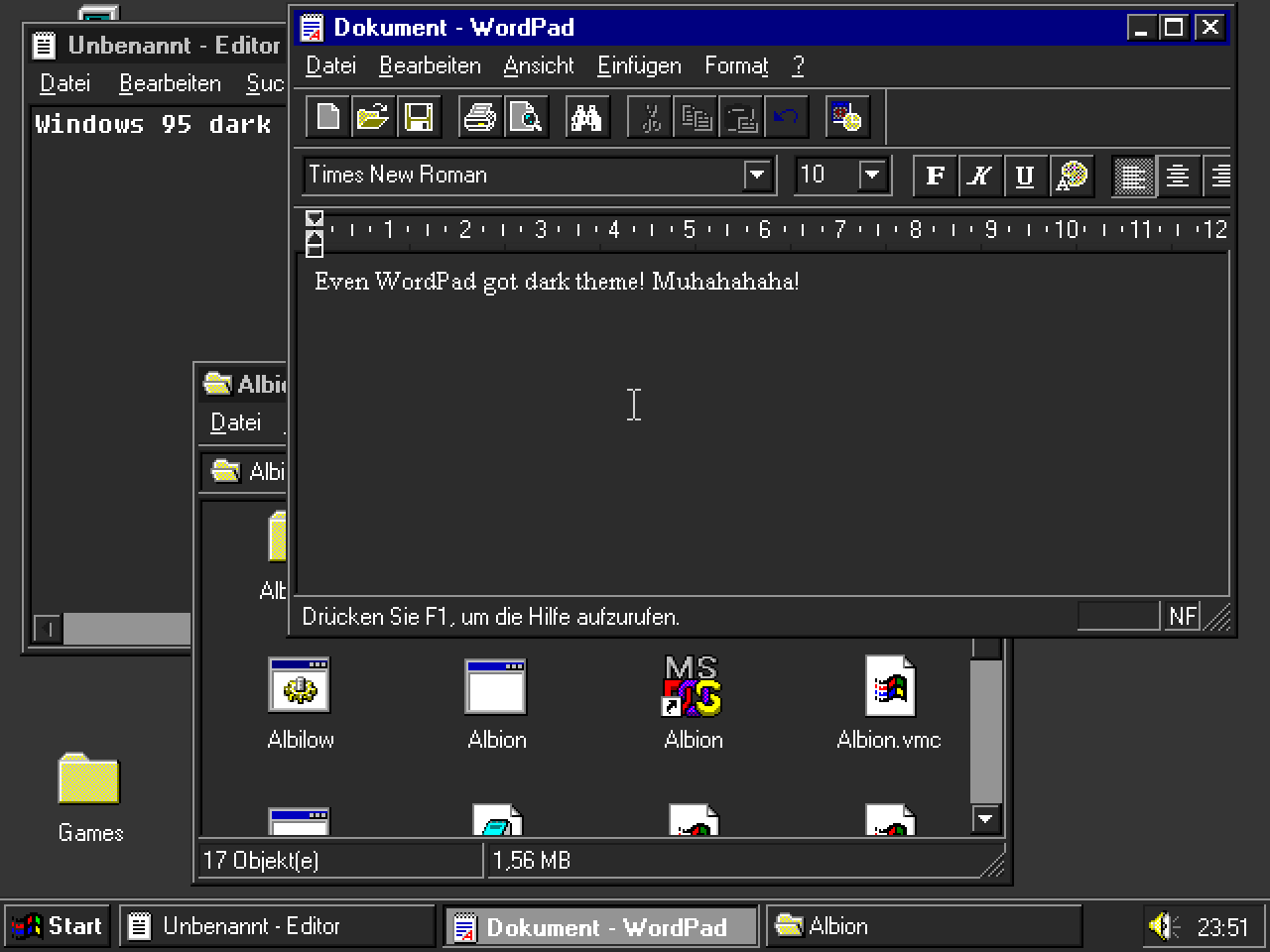1270x952 pixels.
Task: Click the WordPad document text line
Action: point(557,281)
